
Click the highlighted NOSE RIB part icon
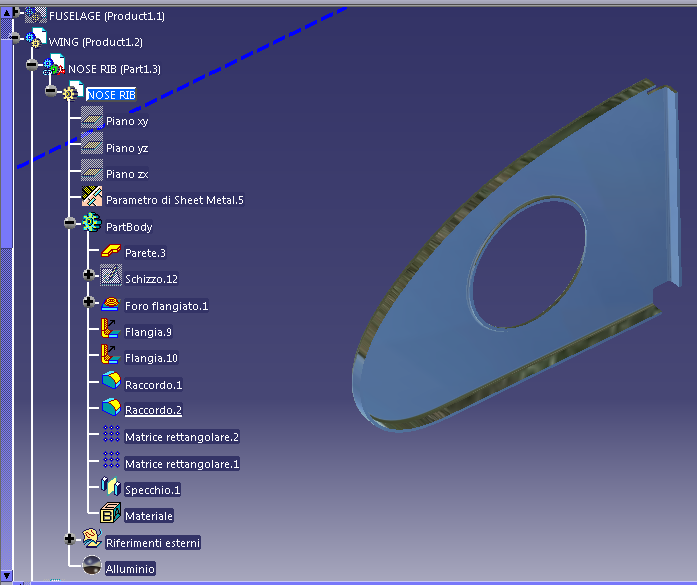coord(73,91)
